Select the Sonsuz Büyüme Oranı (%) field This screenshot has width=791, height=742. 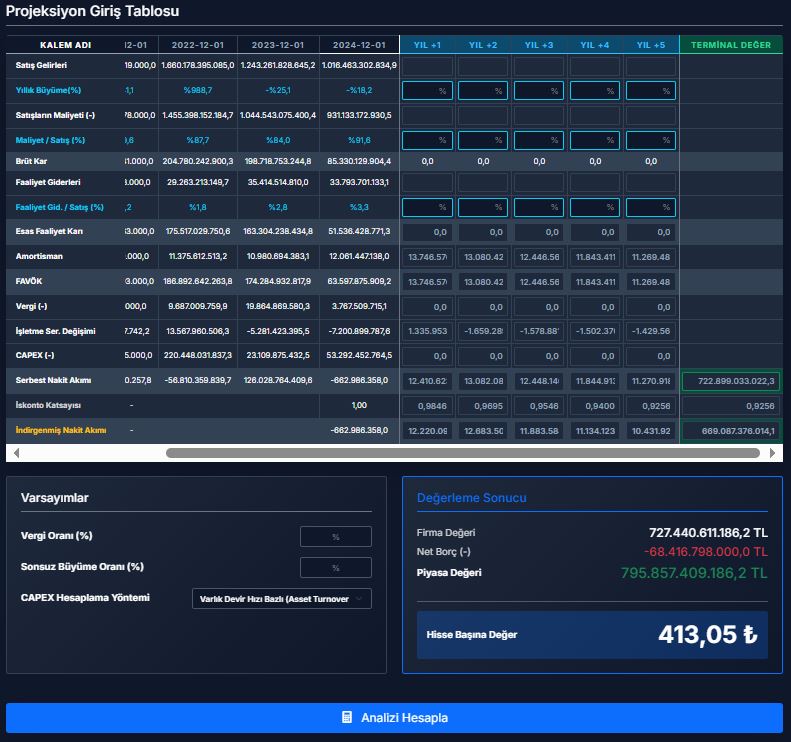[335, 567]
